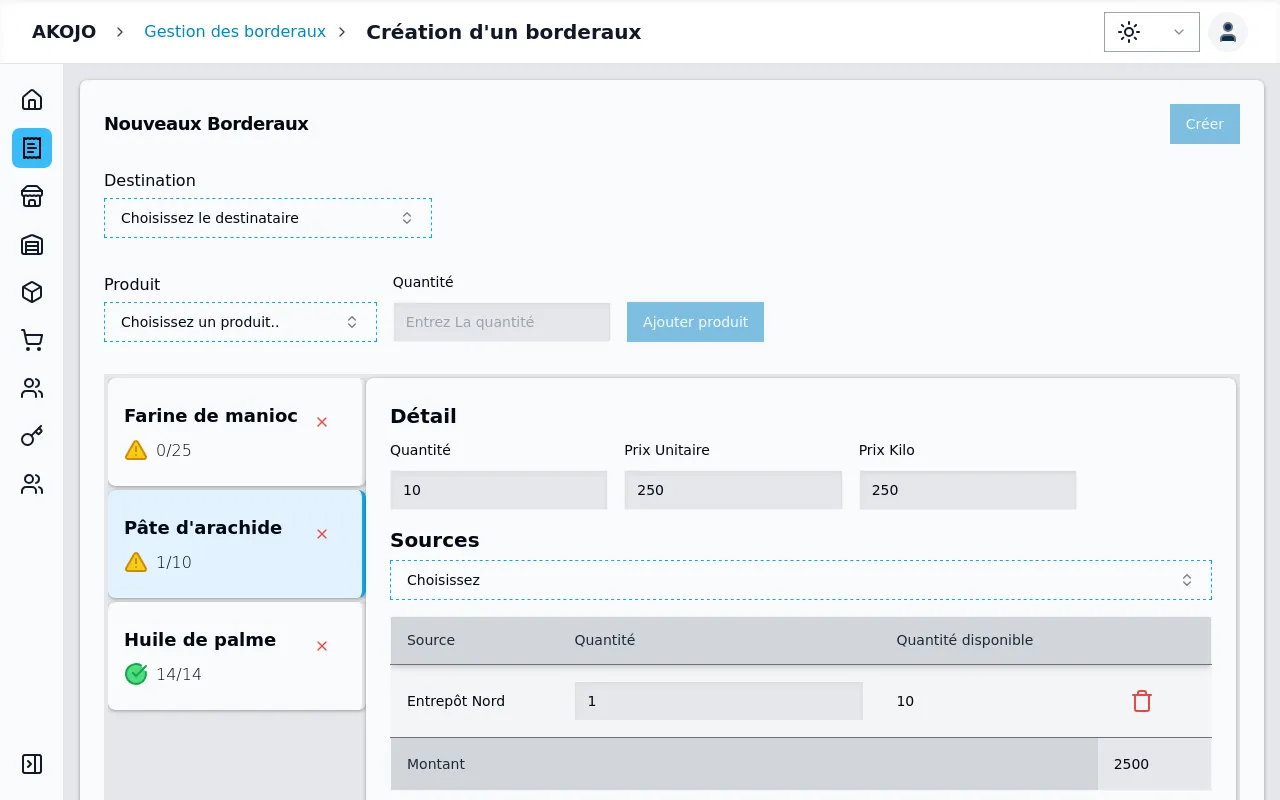Viewport: 1280px width, 800px height.
Task: Select the product box icon in sidebar
Action: (32, 292)
